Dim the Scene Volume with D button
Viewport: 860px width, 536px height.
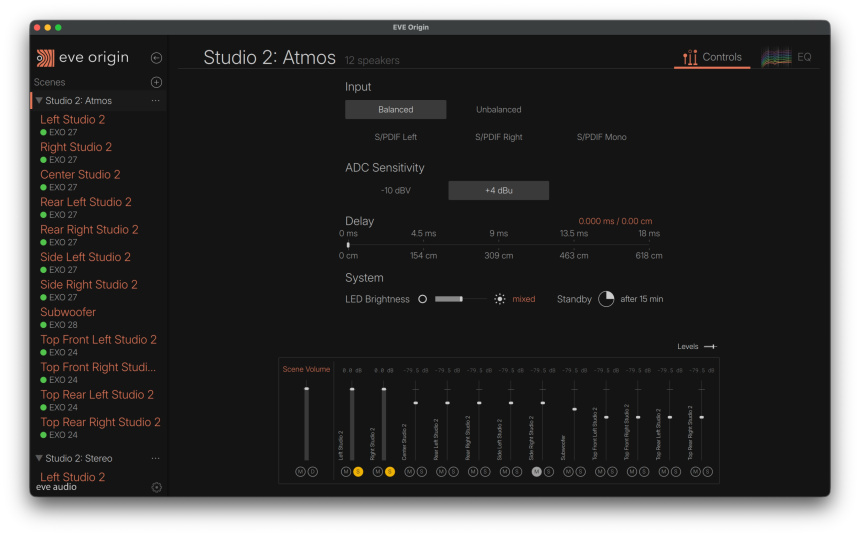(313, 472)
